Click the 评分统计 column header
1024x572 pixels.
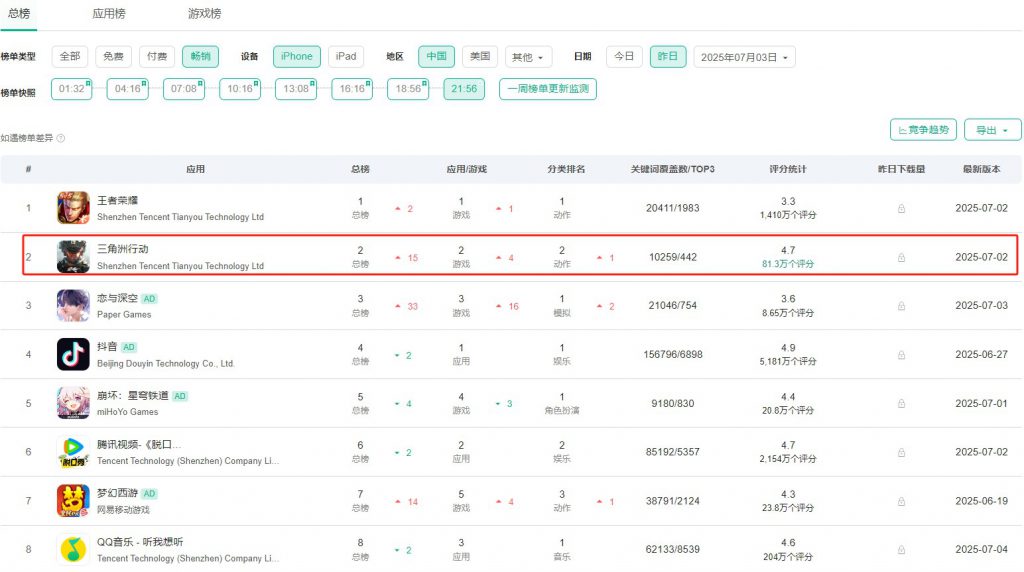tap(788, 169)
